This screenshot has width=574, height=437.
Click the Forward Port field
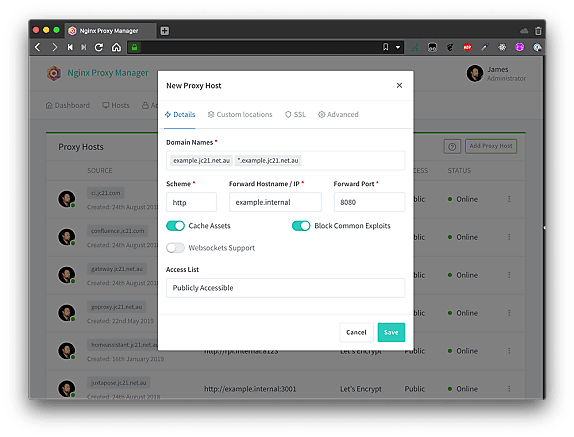pos(369,202)
